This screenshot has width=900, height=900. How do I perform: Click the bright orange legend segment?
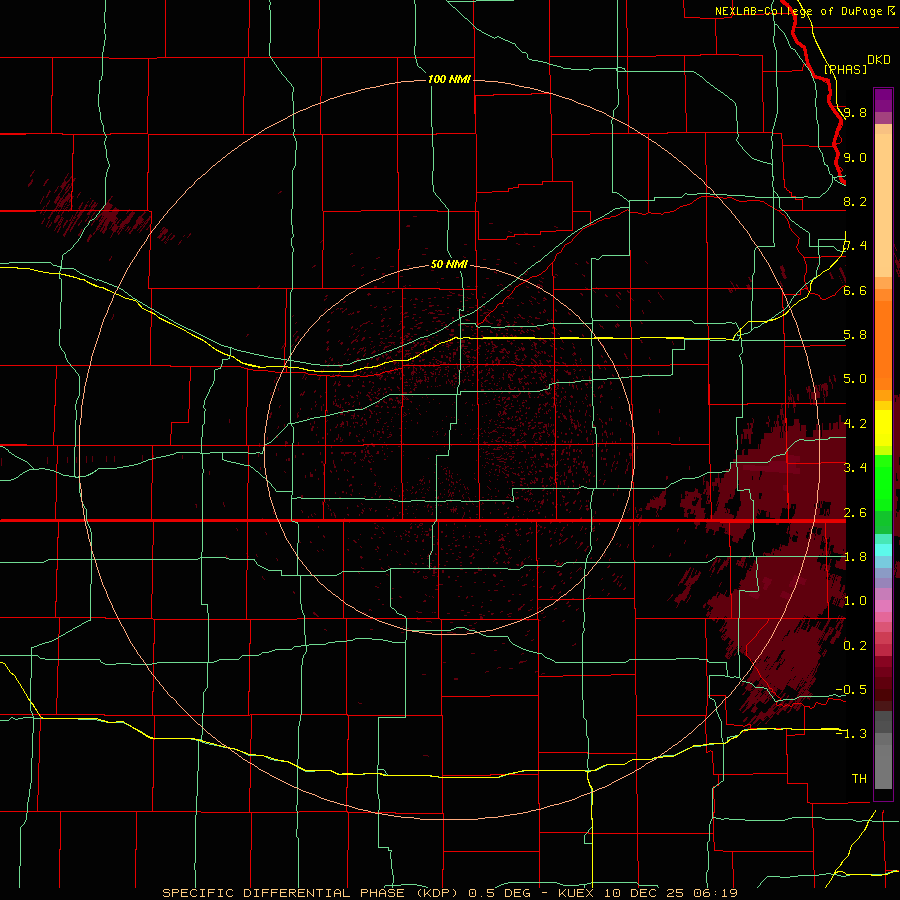tap(883, 346)
